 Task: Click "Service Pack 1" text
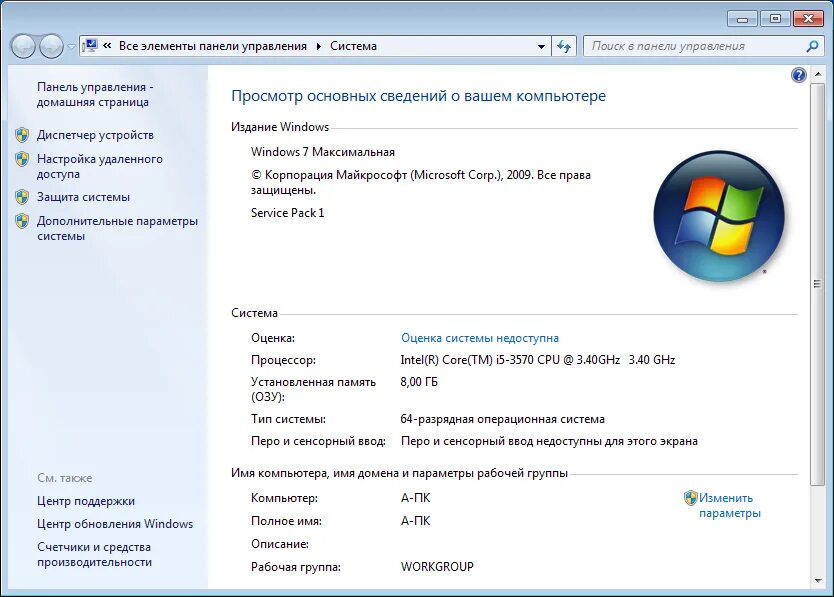287,213
